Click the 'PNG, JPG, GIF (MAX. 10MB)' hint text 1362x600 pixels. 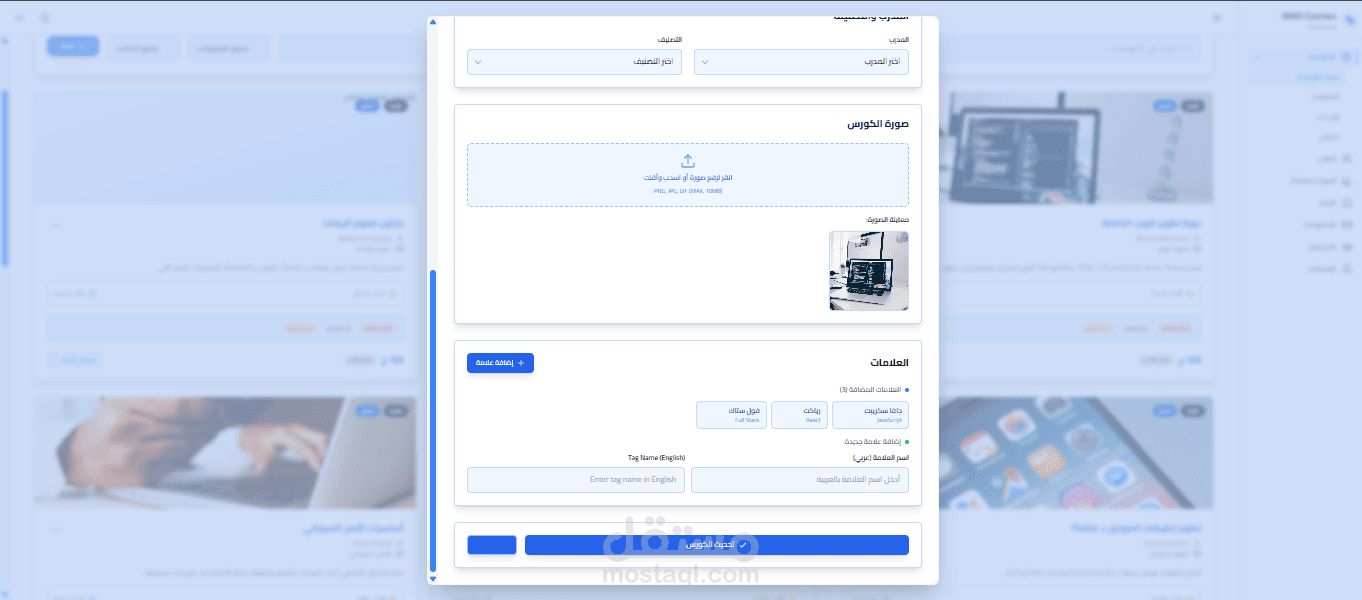click(688, 190)
